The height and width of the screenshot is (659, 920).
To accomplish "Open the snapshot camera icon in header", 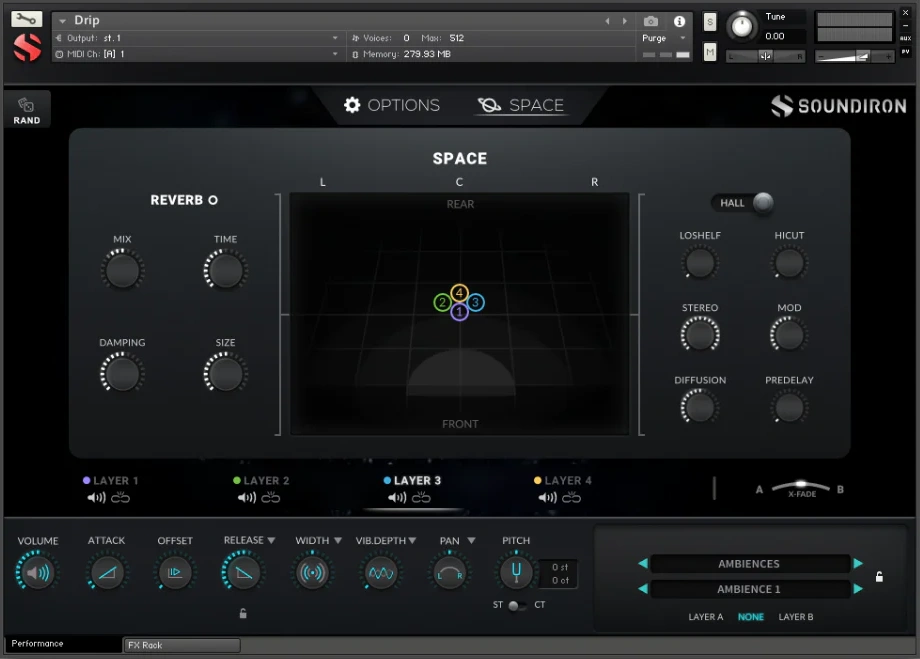I will (651, 20).
